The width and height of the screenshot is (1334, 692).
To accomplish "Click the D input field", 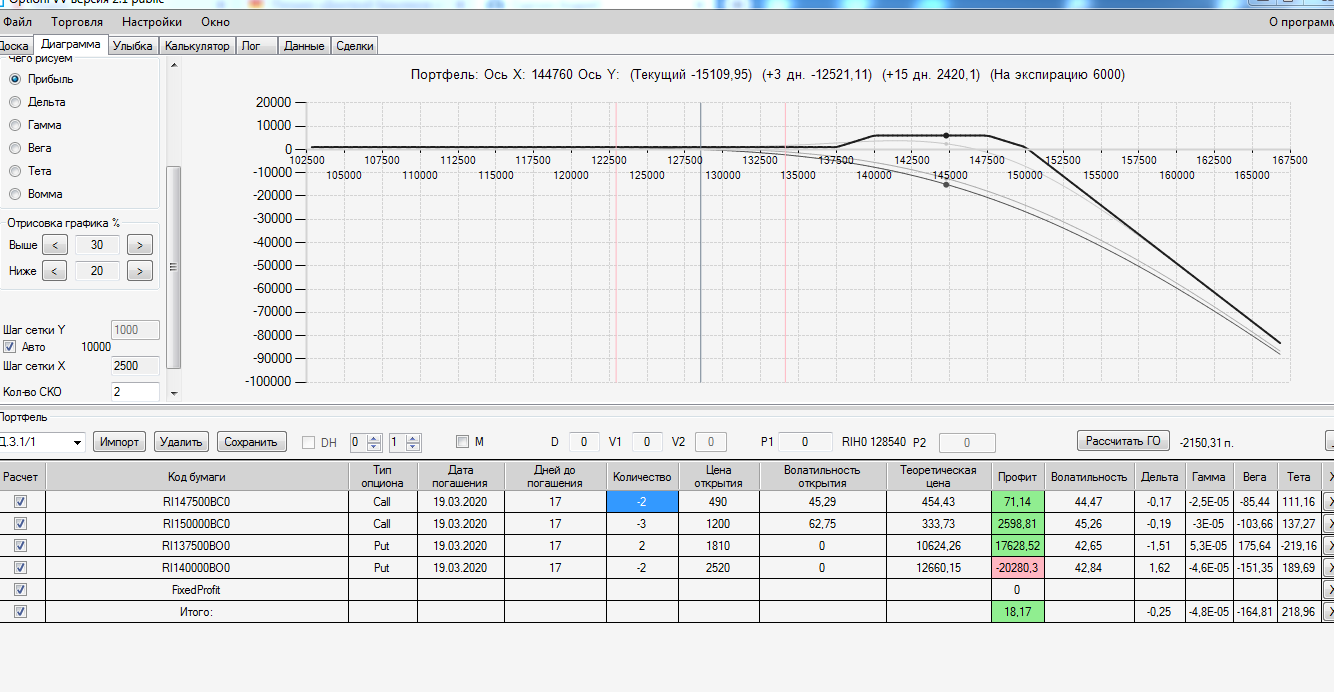I will pyautogui.click(x=584, y=442).
